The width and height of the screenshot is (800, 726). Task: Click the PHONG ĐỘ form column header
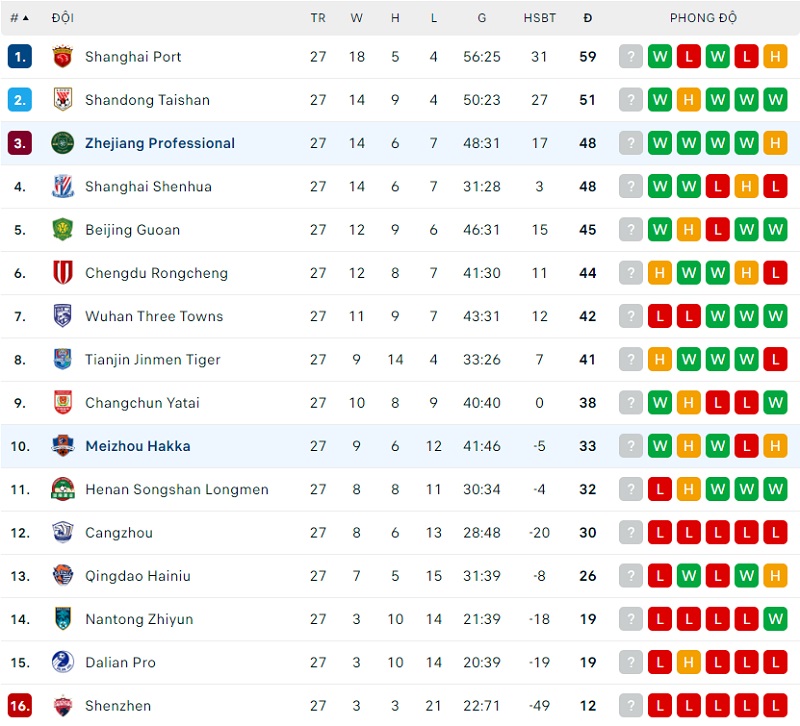703,18
